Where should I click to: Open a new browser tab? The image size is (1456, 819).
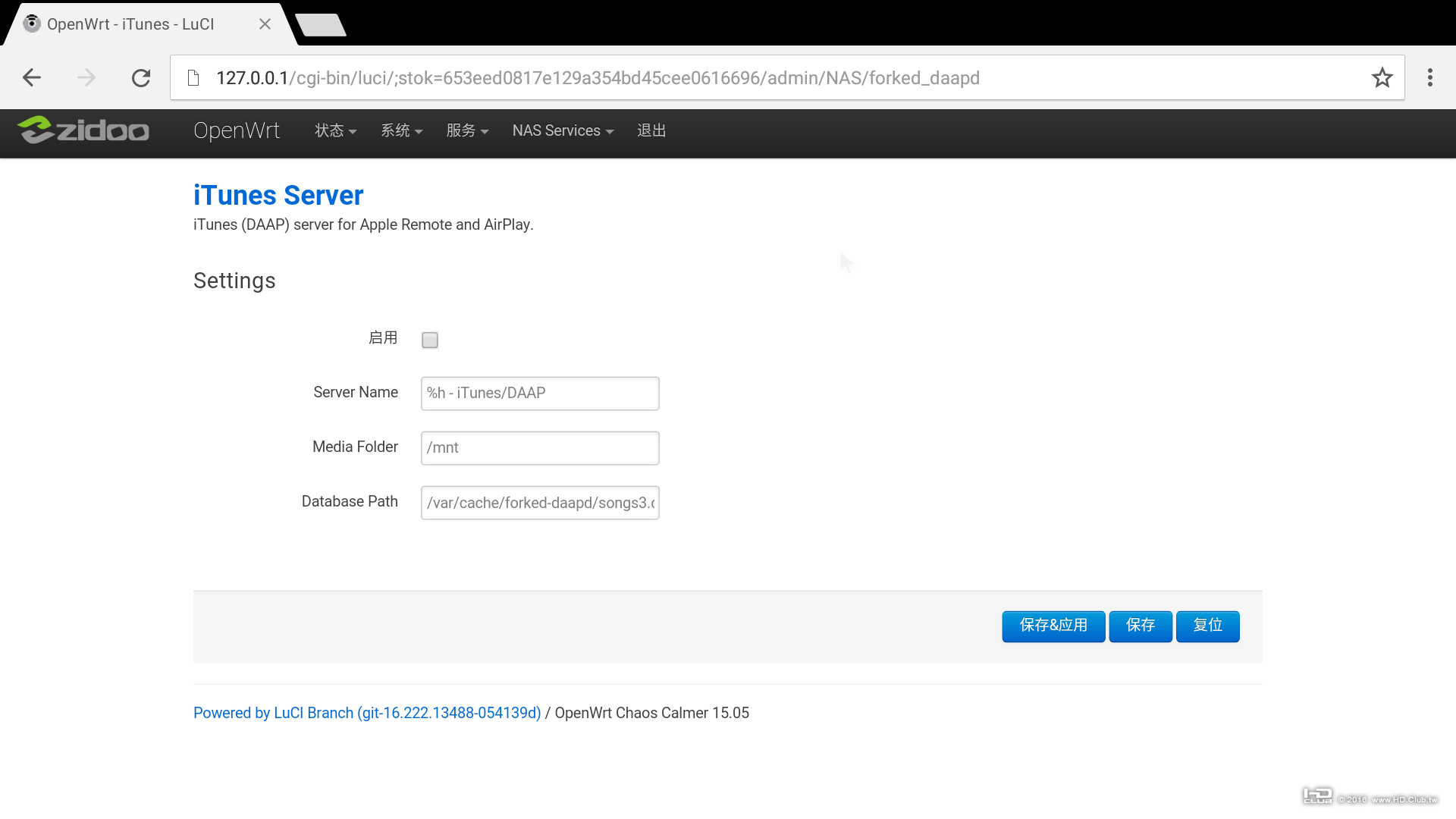pyautogui.click(x=320, y=25)
